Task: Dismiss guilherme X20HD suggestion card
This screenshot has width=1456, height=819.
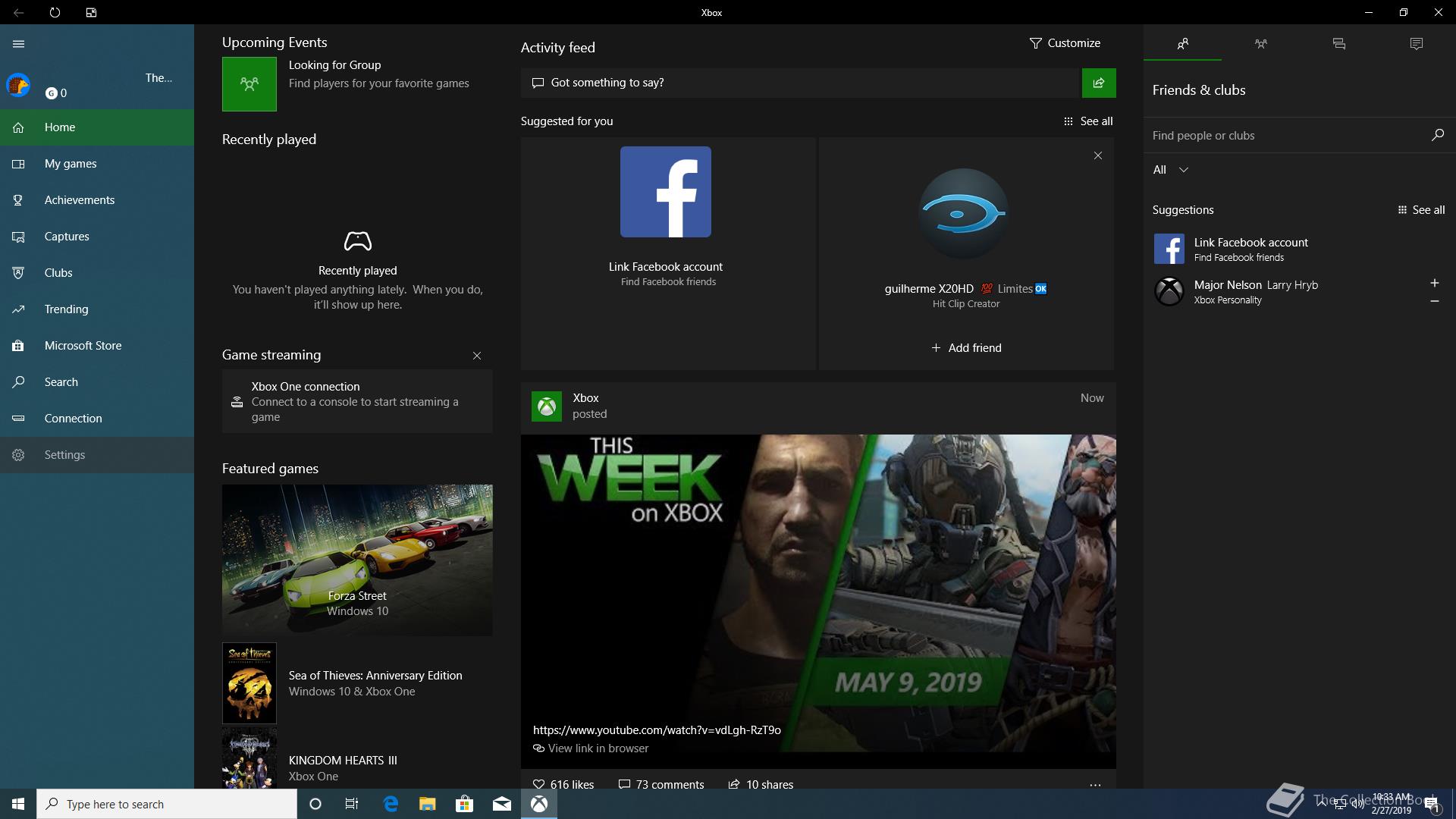Action: [1098, 155]
